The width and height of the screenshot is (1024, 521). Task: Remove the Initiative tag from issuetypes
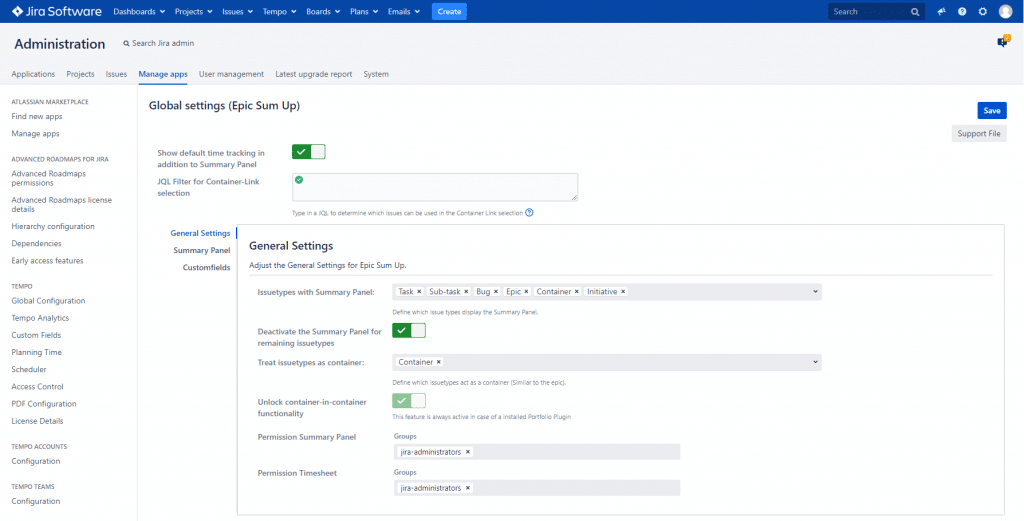pos(623,292)
